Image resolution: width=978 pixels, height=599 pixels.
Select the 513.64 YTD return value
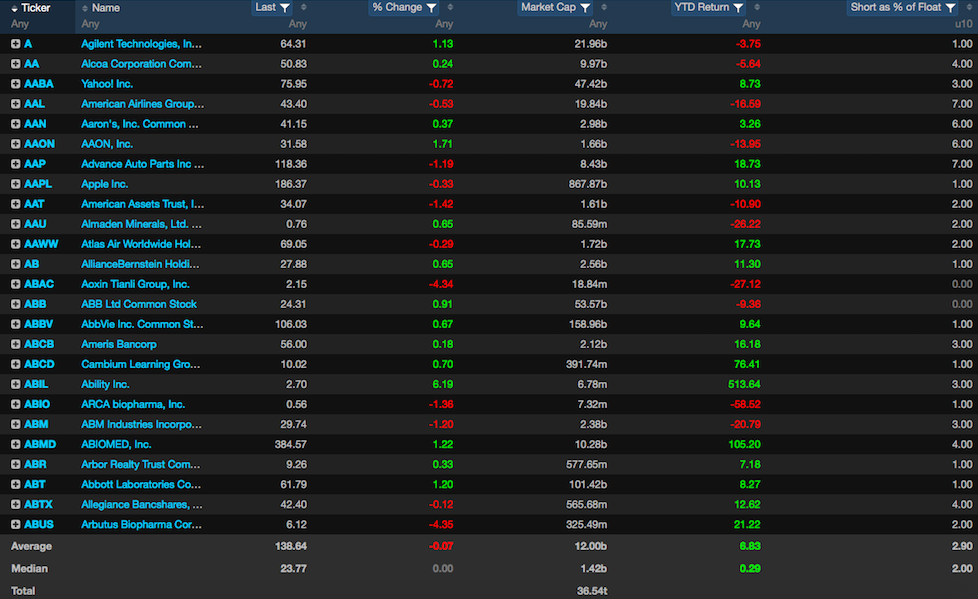coord(744,384)
